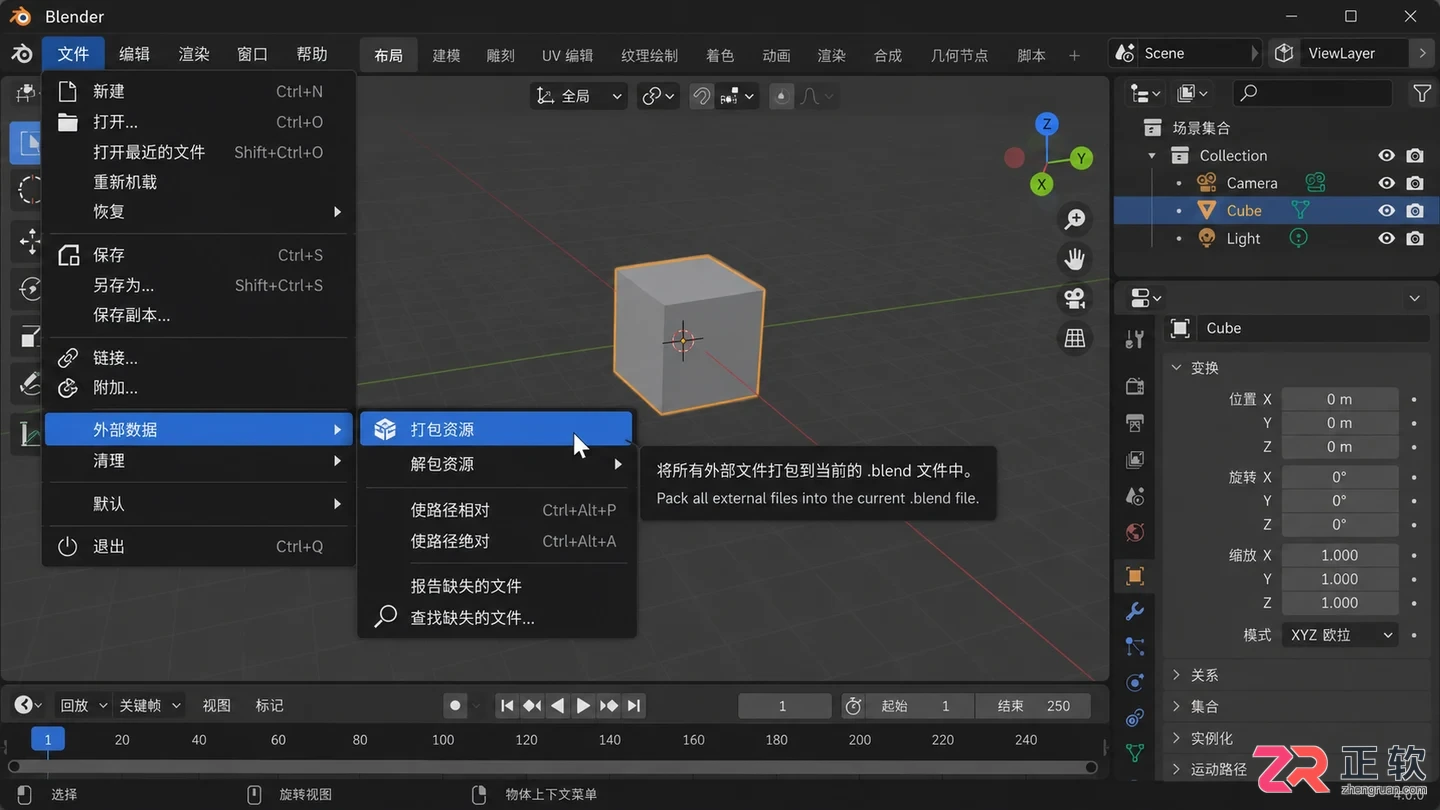Viewport: 1440px width, 810px height.
Task: Switch orthographic/perspective grid icon
Action: coord(1075,338)
